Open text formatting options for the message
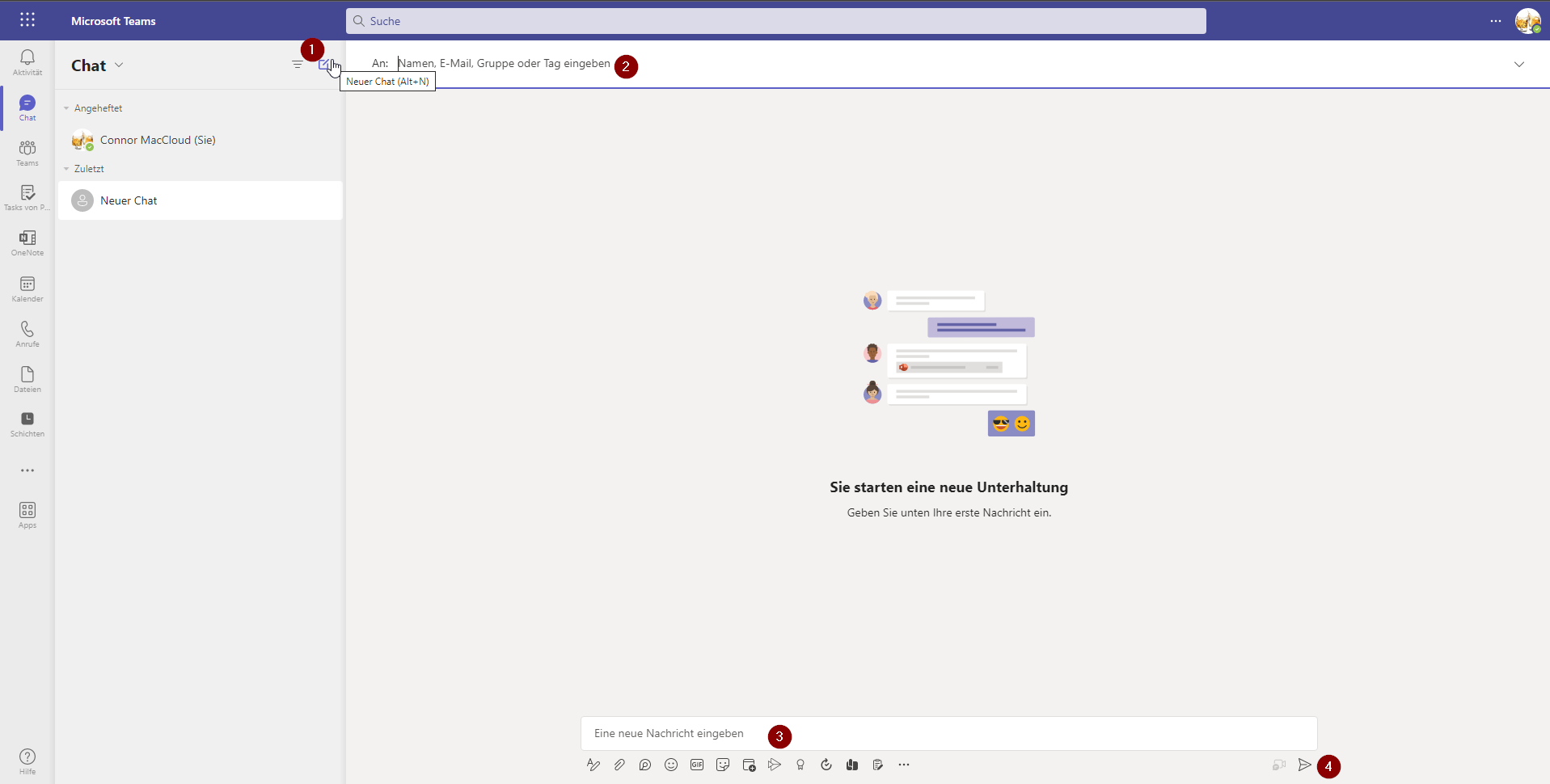The image size is (1550, 784). pos(593,765)
